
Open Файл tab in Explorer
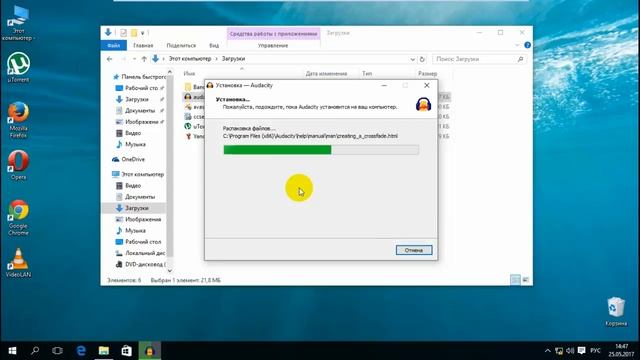[113, 45]
